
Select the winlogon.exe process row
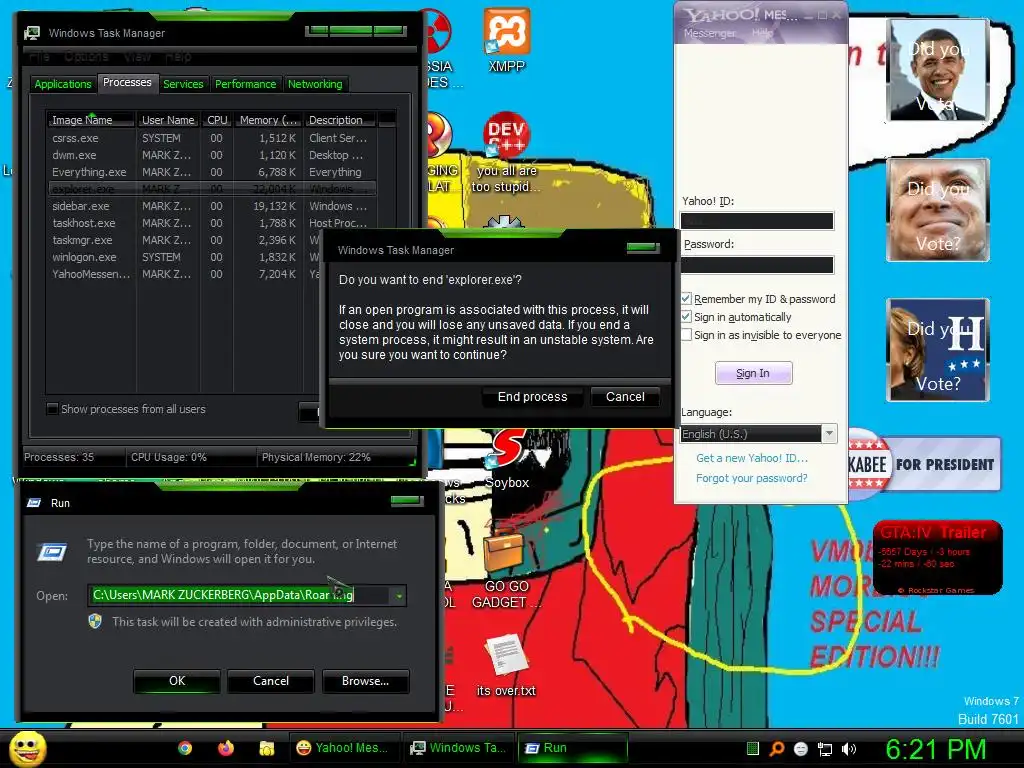coord(184,257)
